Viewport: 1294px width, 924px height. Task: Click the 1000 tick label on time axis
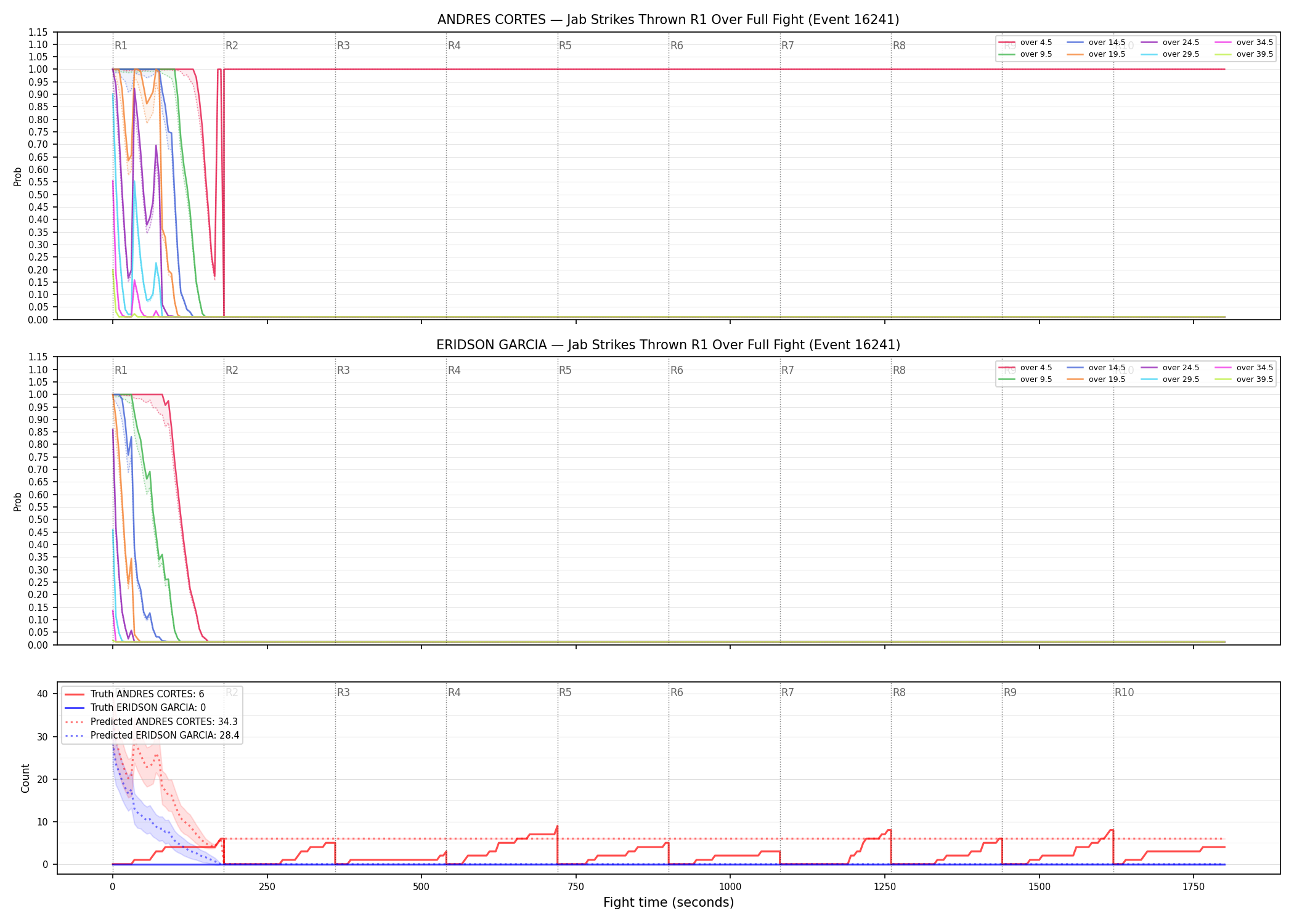tap(730, 887)
